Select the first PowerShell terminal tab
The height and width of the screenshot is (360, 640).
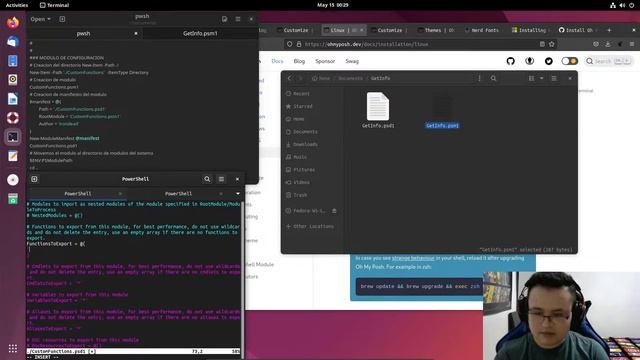pos(78,193)
